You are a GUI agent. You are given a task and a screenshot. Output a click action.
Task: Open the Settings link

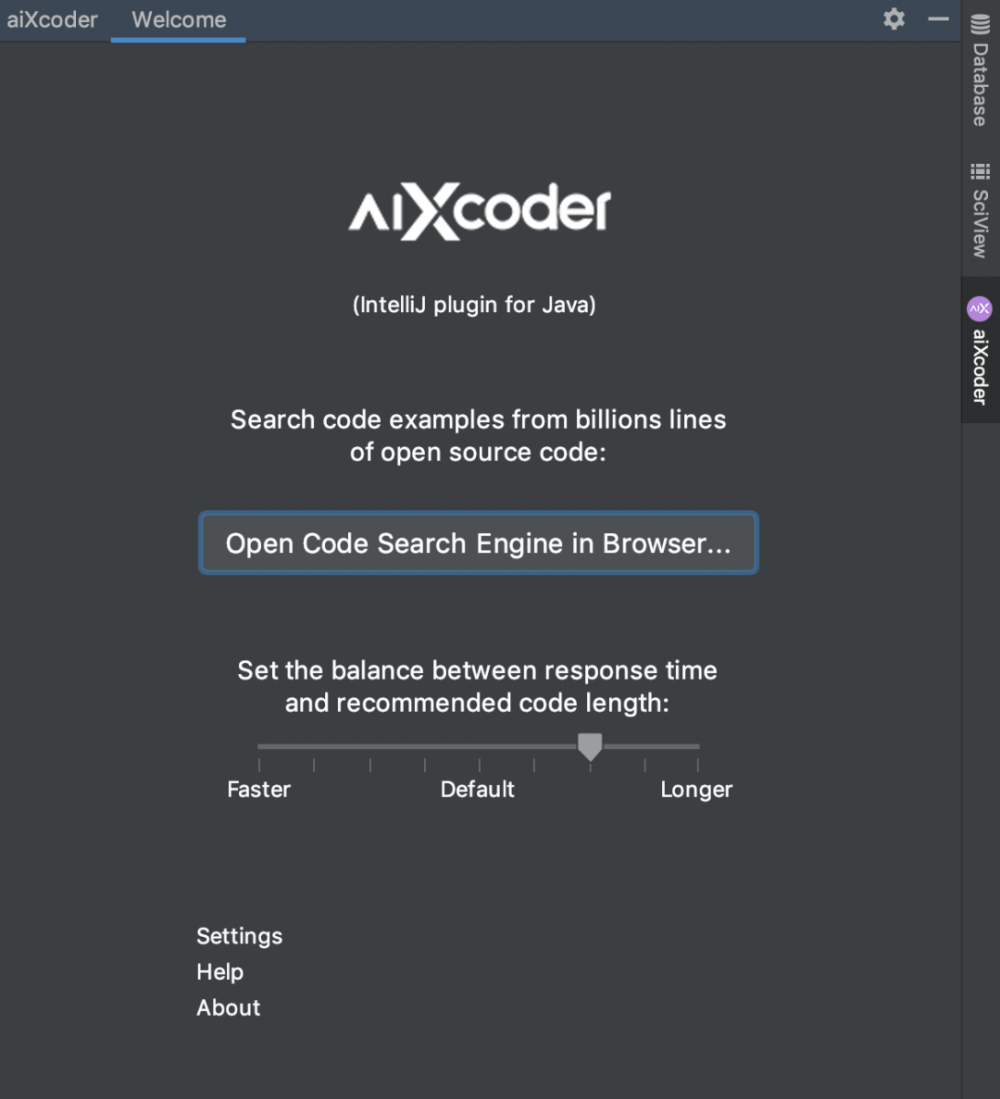(x=239, y=936)
